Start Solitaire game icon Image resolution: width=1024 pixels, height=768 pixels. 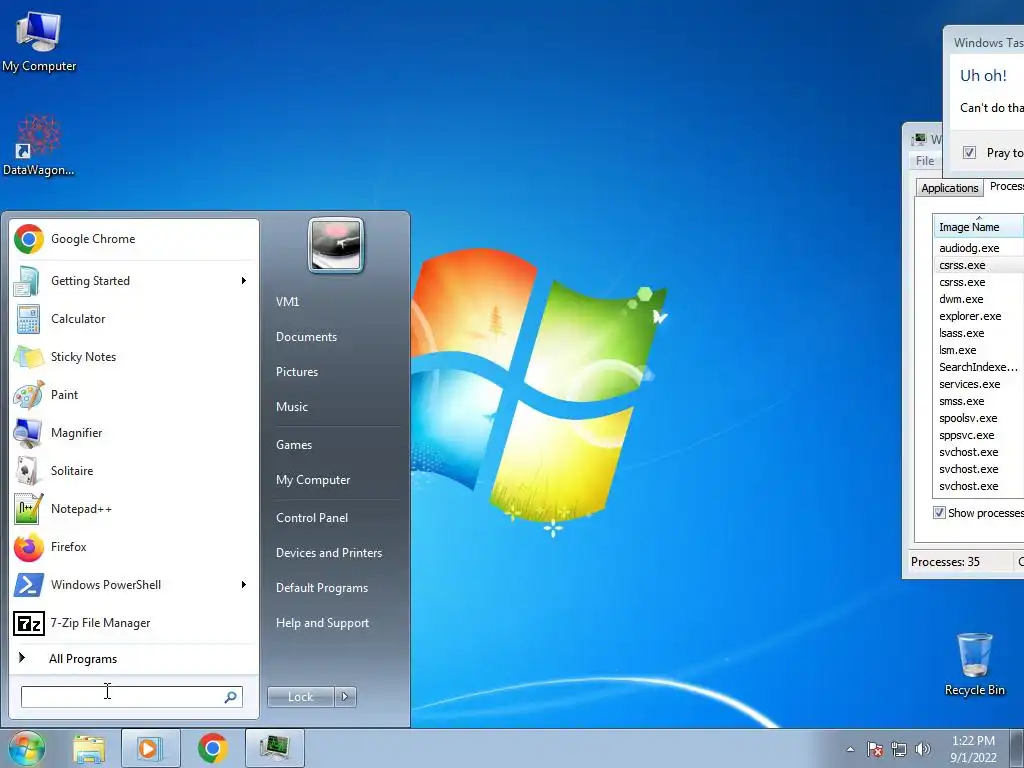tap(28, 471)
